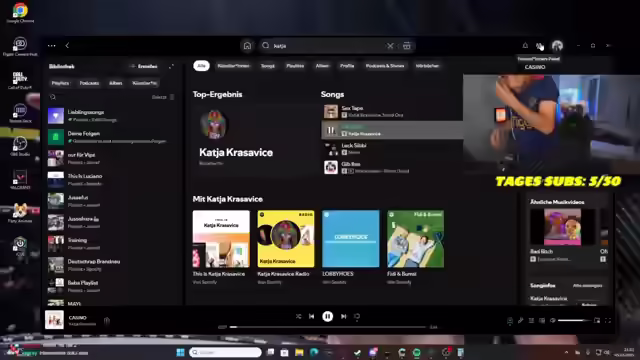Adjust the volume slider

pyautogui.click(x=574, y=321)
